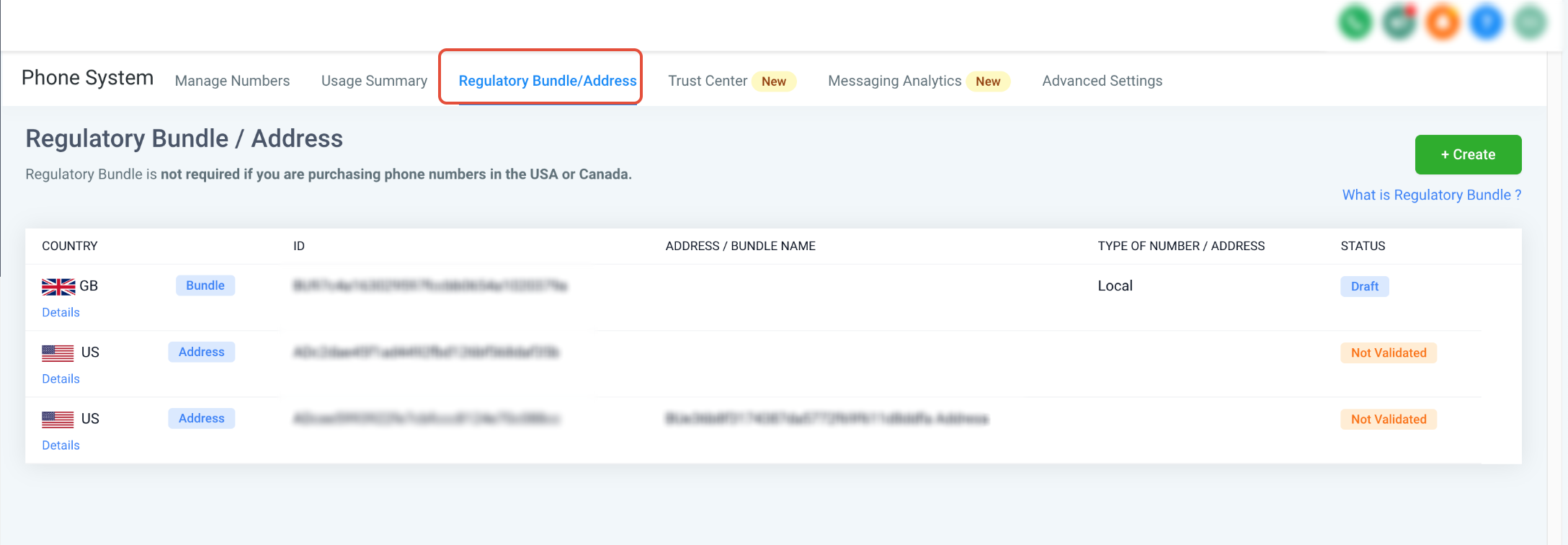Click the Phone System heading
This screenshot has width=1568, height=545.
(x=87, y=78)
